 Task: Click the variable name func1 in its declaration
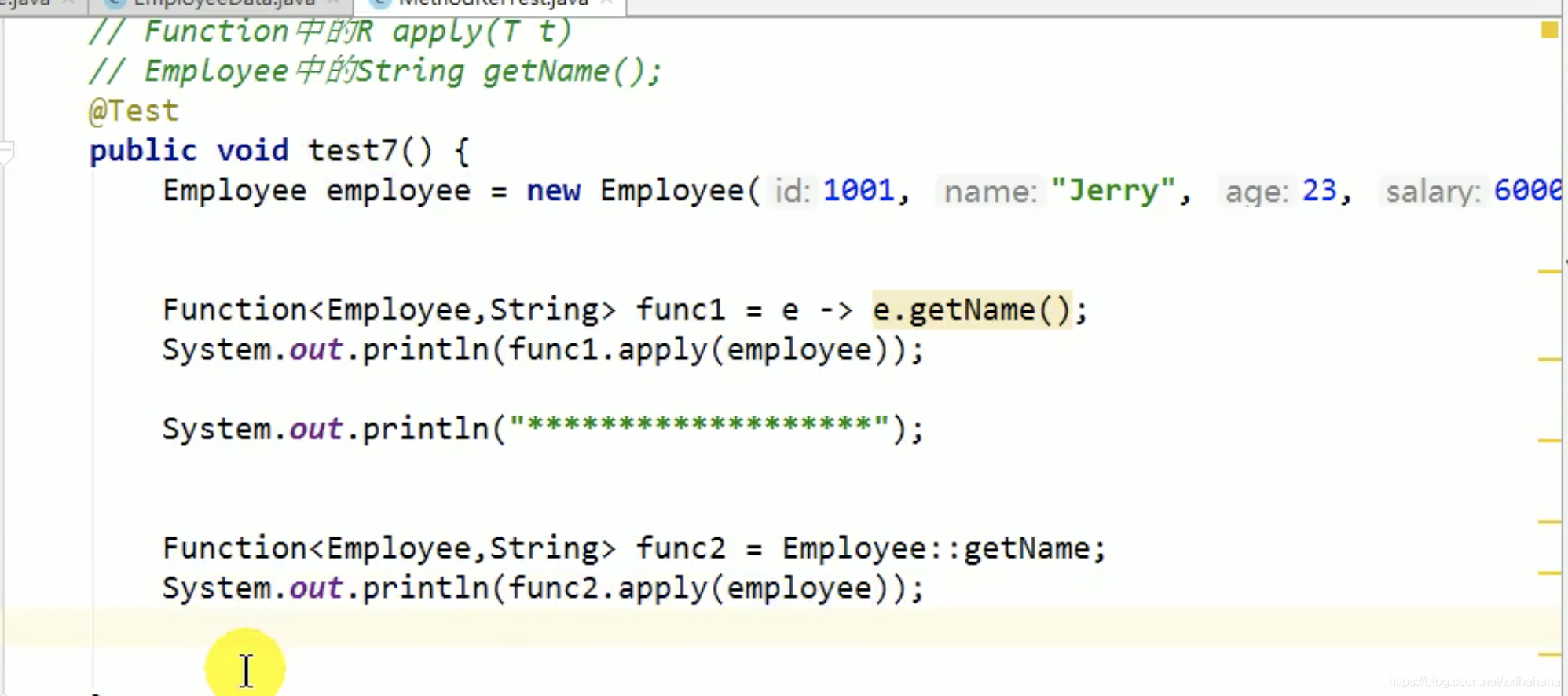(x=680, y=310)
